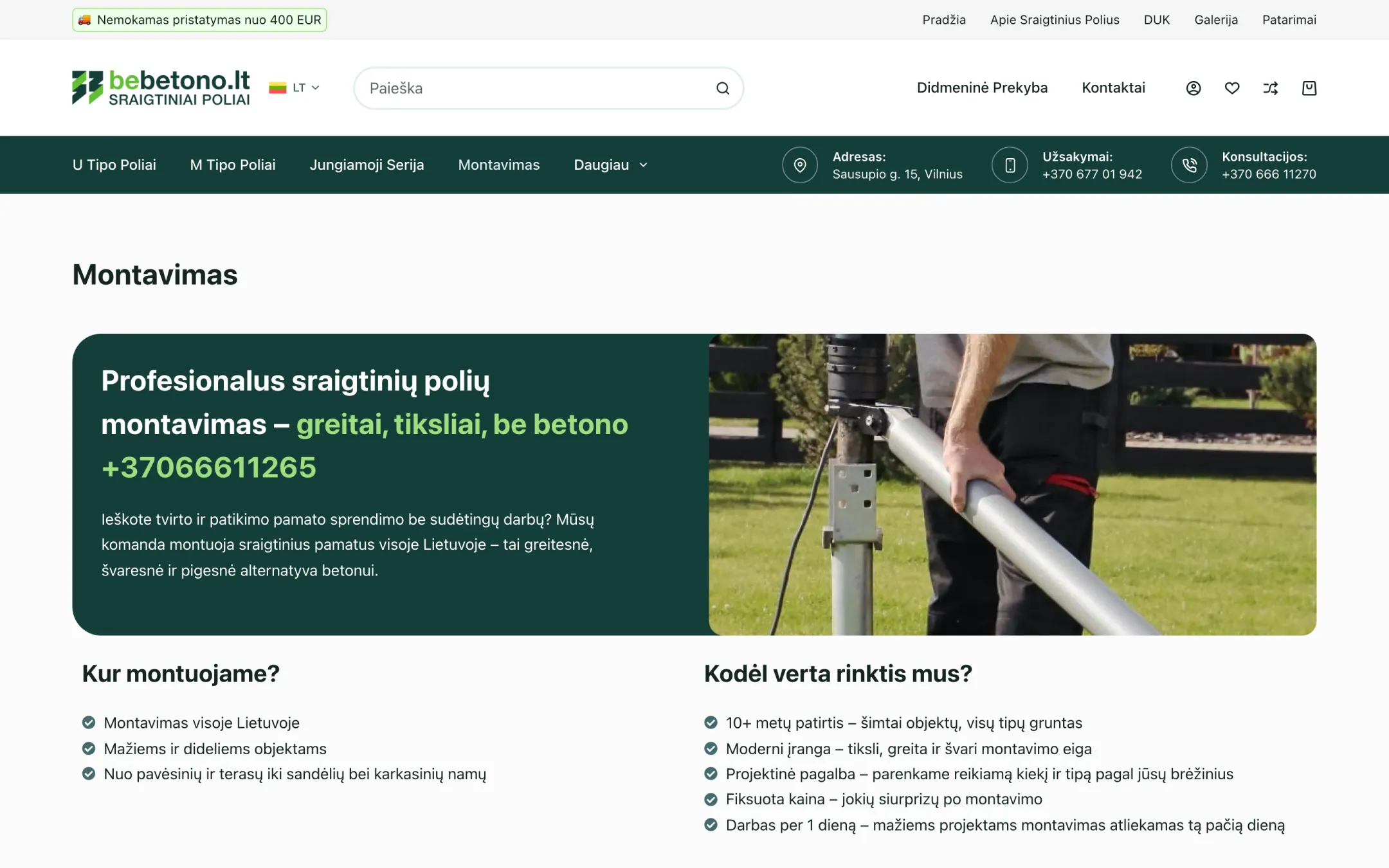The image size is (1389, 868).
Task: Go to Kontaktai page
Action: click(x=1113, y=88)
